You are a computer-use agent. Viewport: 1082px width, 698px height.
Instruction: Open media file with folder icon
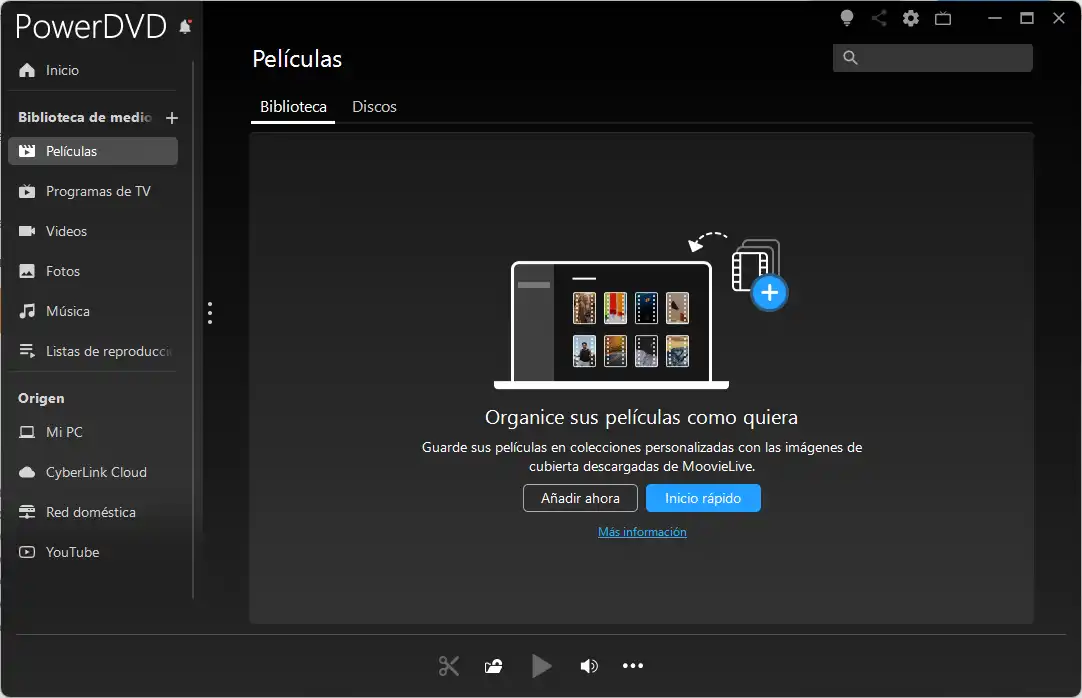493,666
